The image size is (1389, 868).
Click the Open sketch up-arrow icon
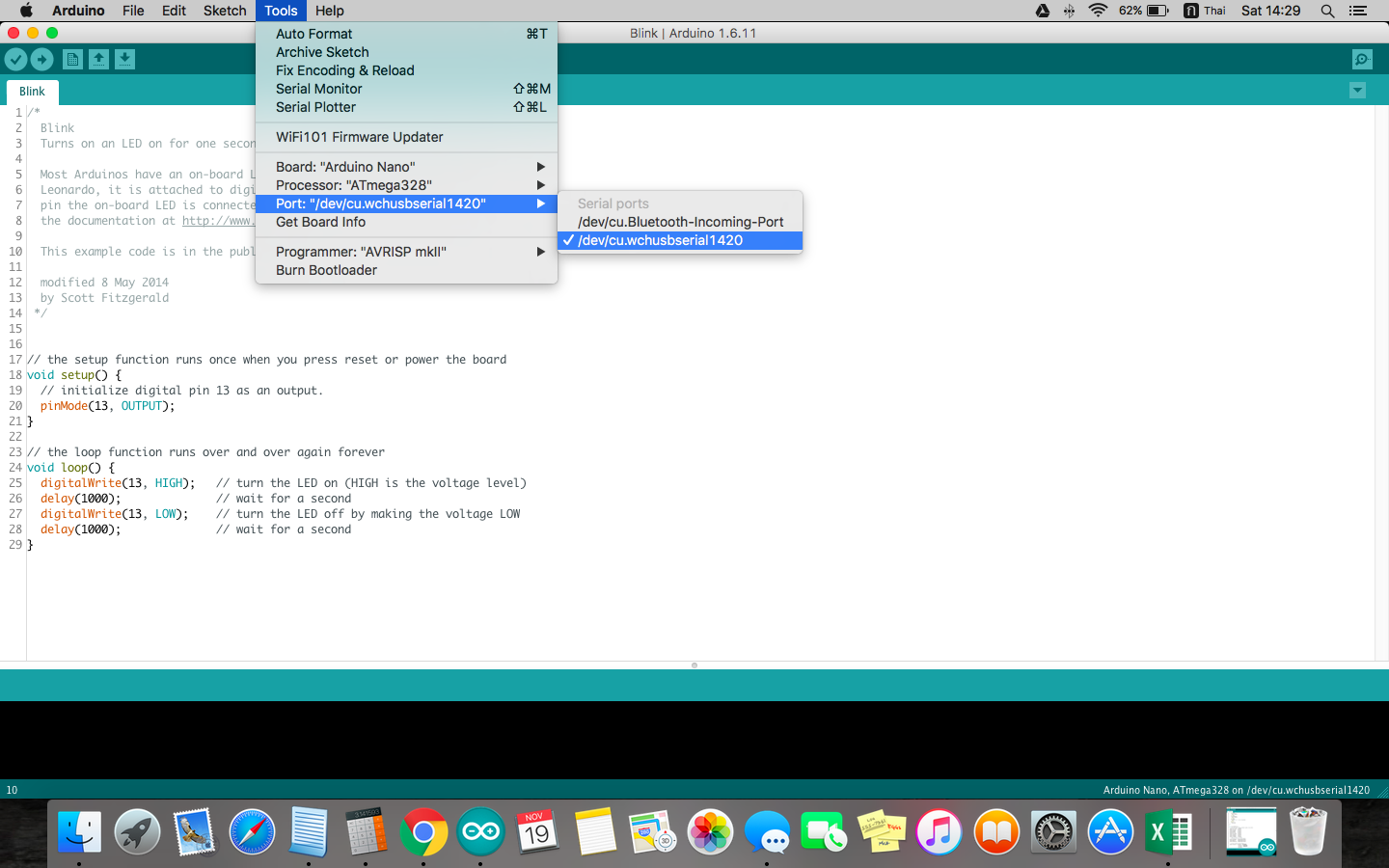pyautogui.click(x=98, y=60)
